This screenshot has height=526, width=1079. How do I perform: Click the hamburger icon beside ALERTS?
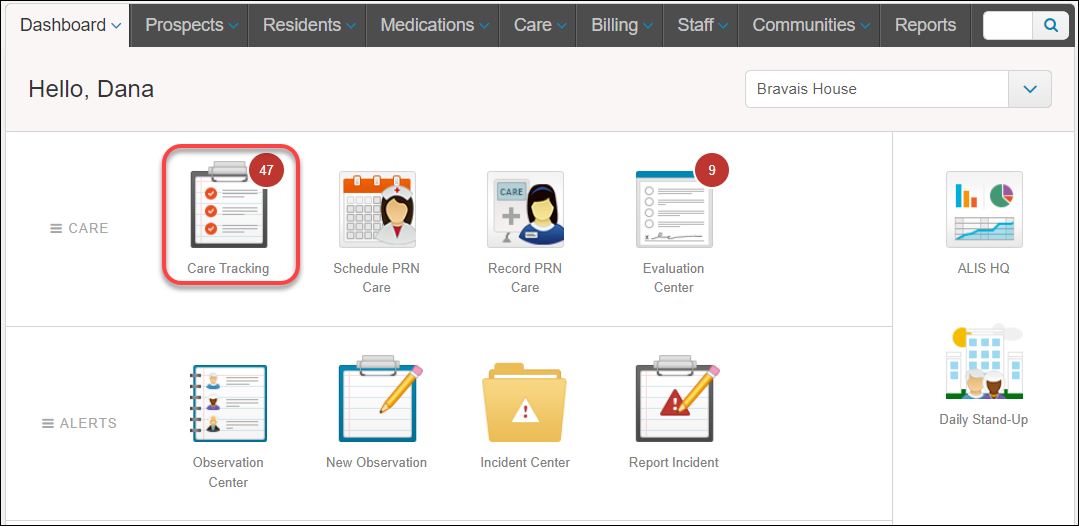pos(48,423)
